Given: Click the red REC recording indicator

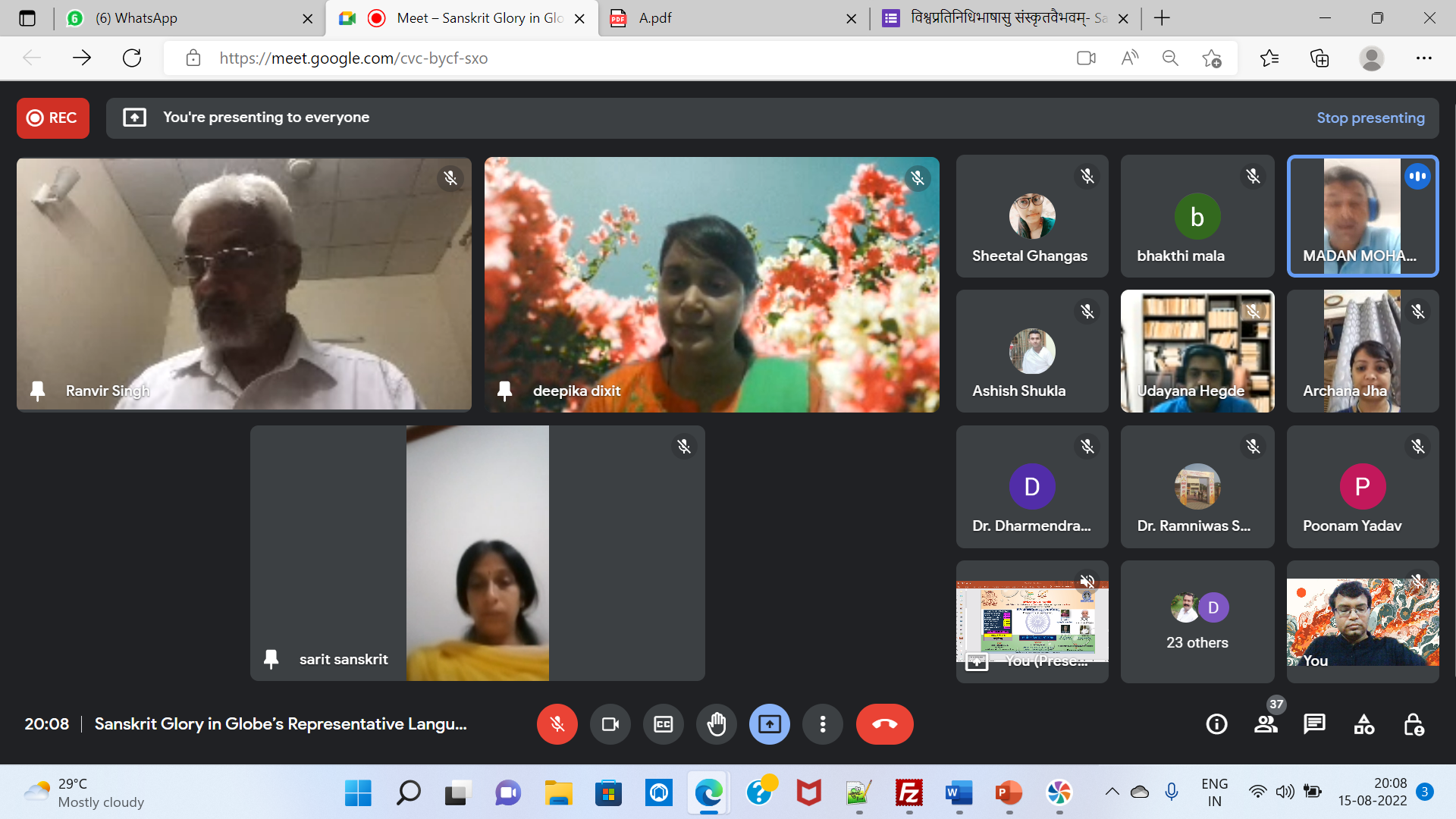Looking at the screenshot, I should pos(52,118).
